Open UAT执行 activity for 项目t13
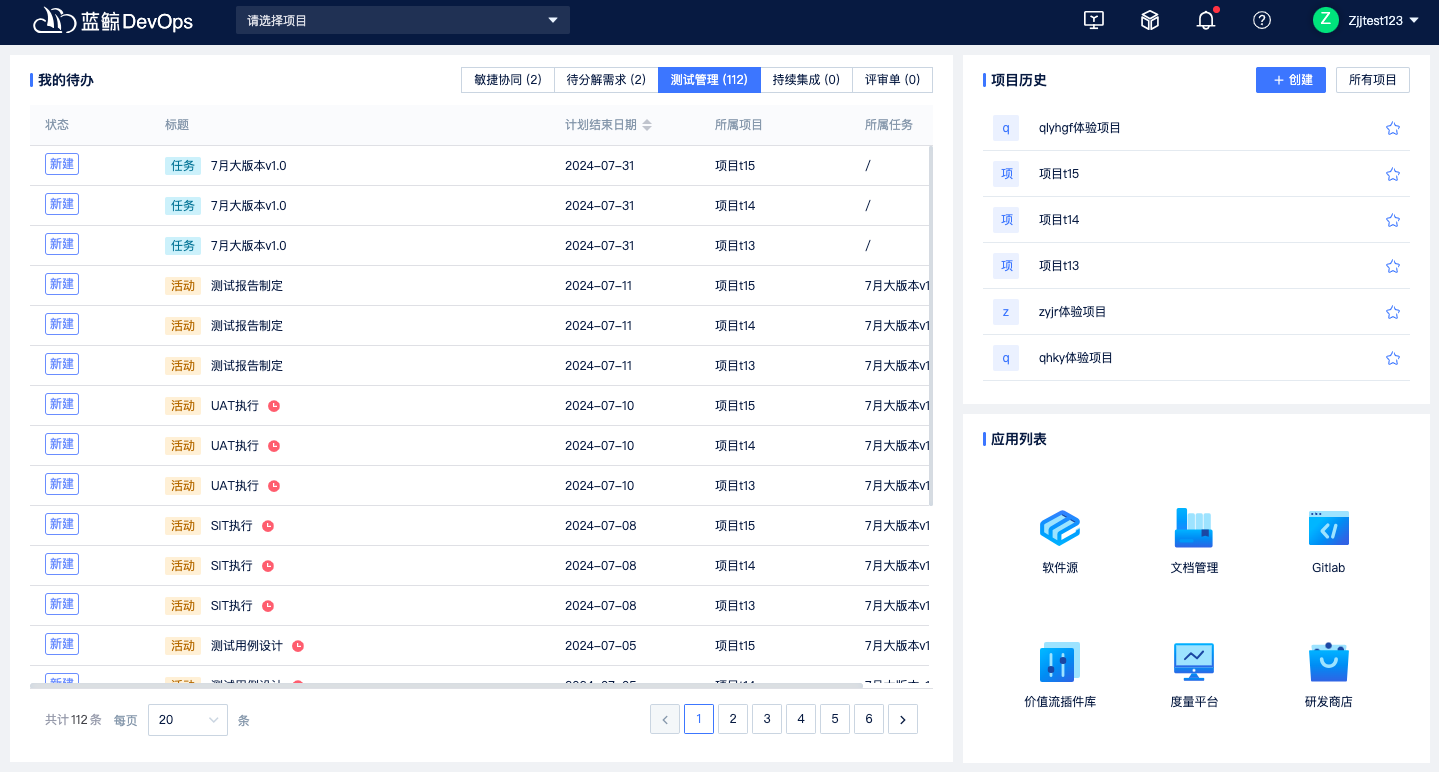 click(x=235, y=486)
